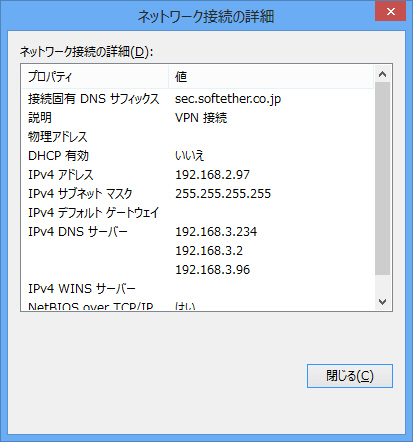Click the scrollbar up arrow
The image size is (413, 442).
point(382,74)
